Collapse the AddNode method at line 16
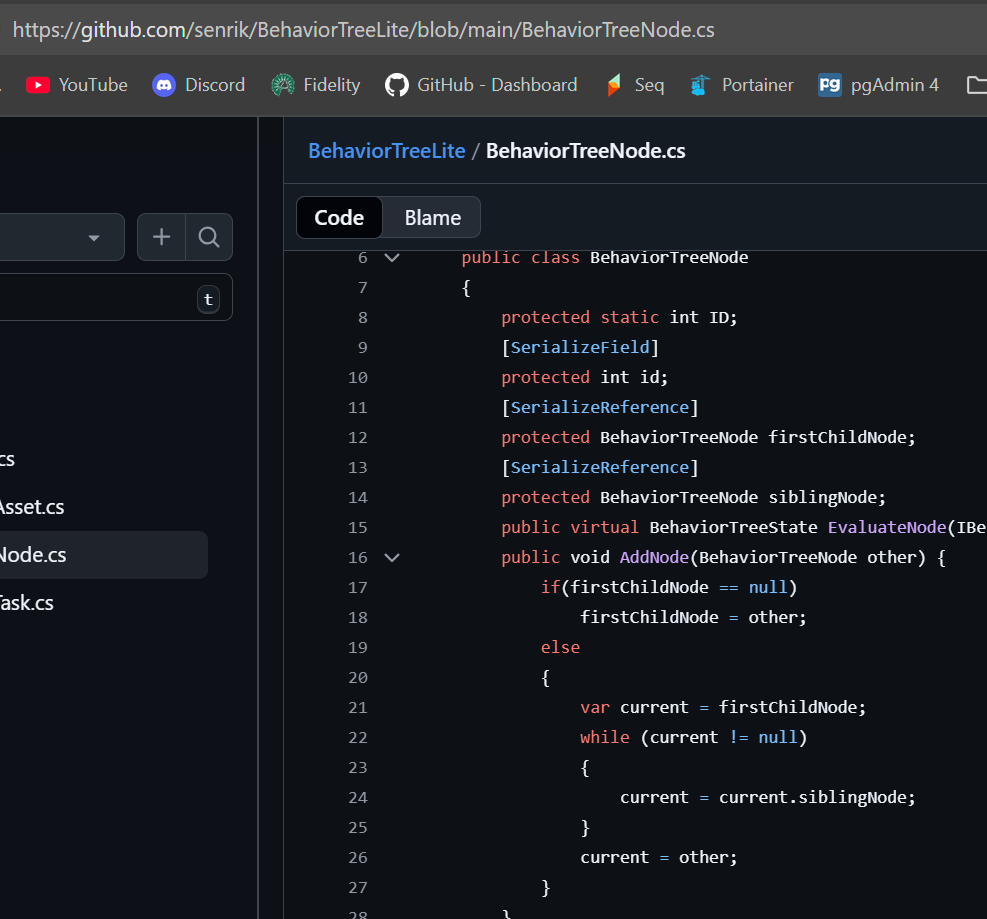Viewport: 987px width, 919px height. point(392,558)
